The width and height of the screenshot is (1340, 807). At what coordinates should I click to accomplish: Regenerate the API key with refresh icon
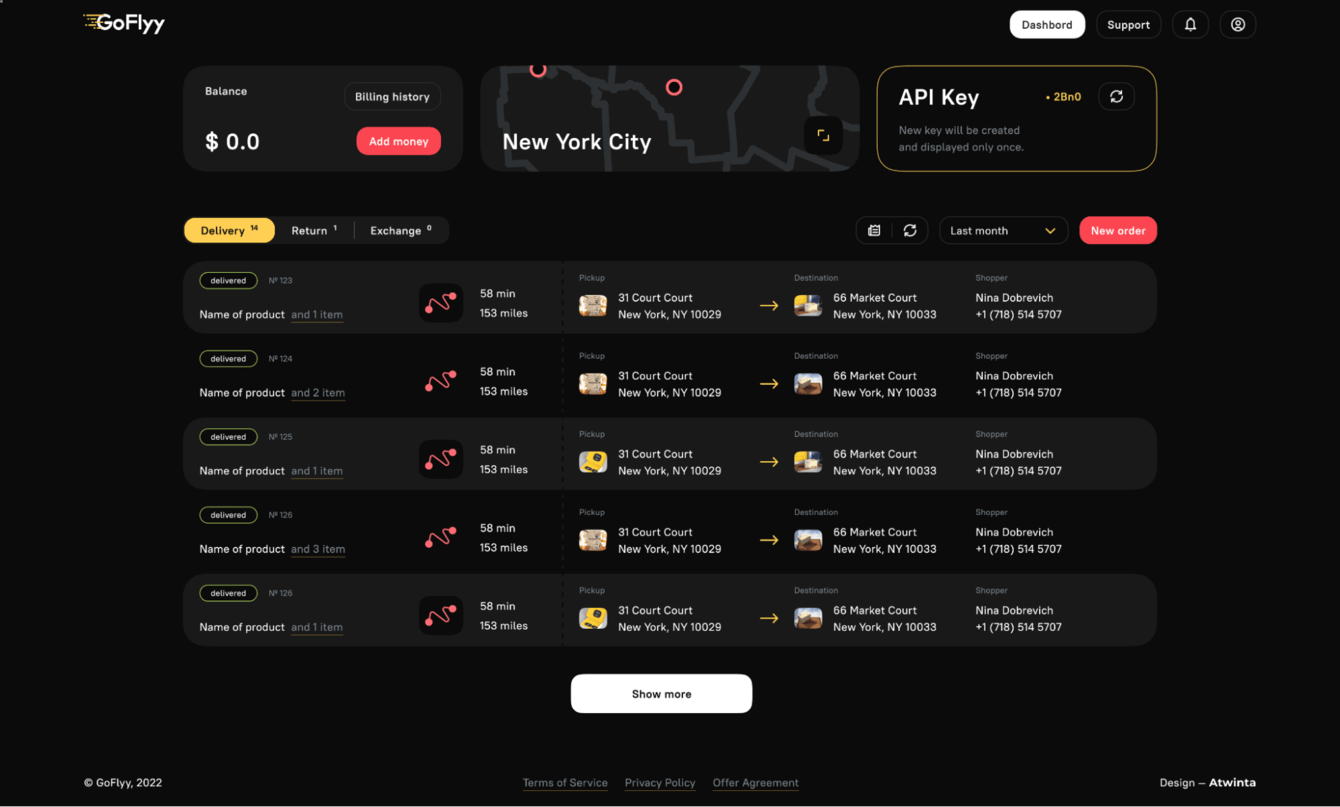point(1116,97)
